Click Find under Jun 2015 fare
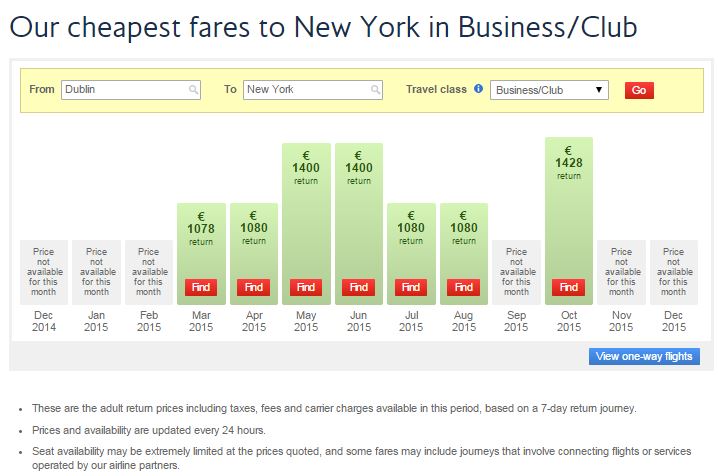Image resolution: width=718 pixels, height=476 pixels. (x=358, y=287)
